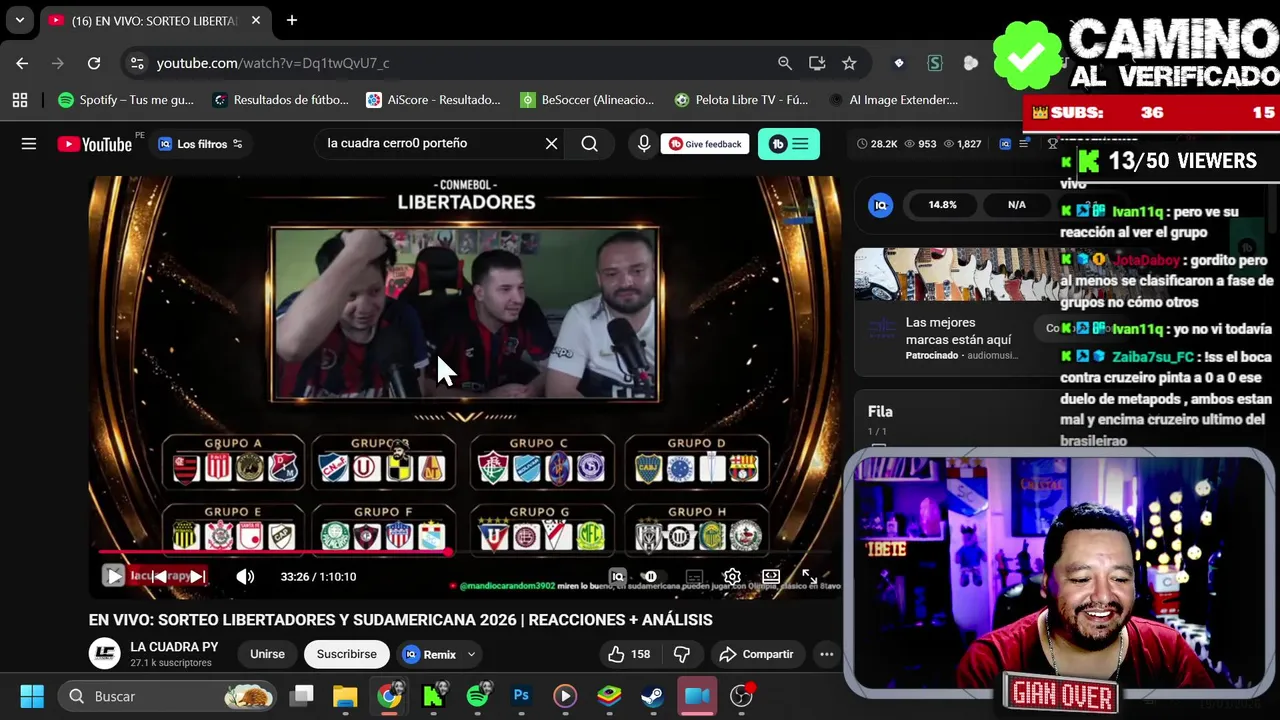Click the 1,827 views stat
The image size is (1280, 720).
[x=963, y=144]
